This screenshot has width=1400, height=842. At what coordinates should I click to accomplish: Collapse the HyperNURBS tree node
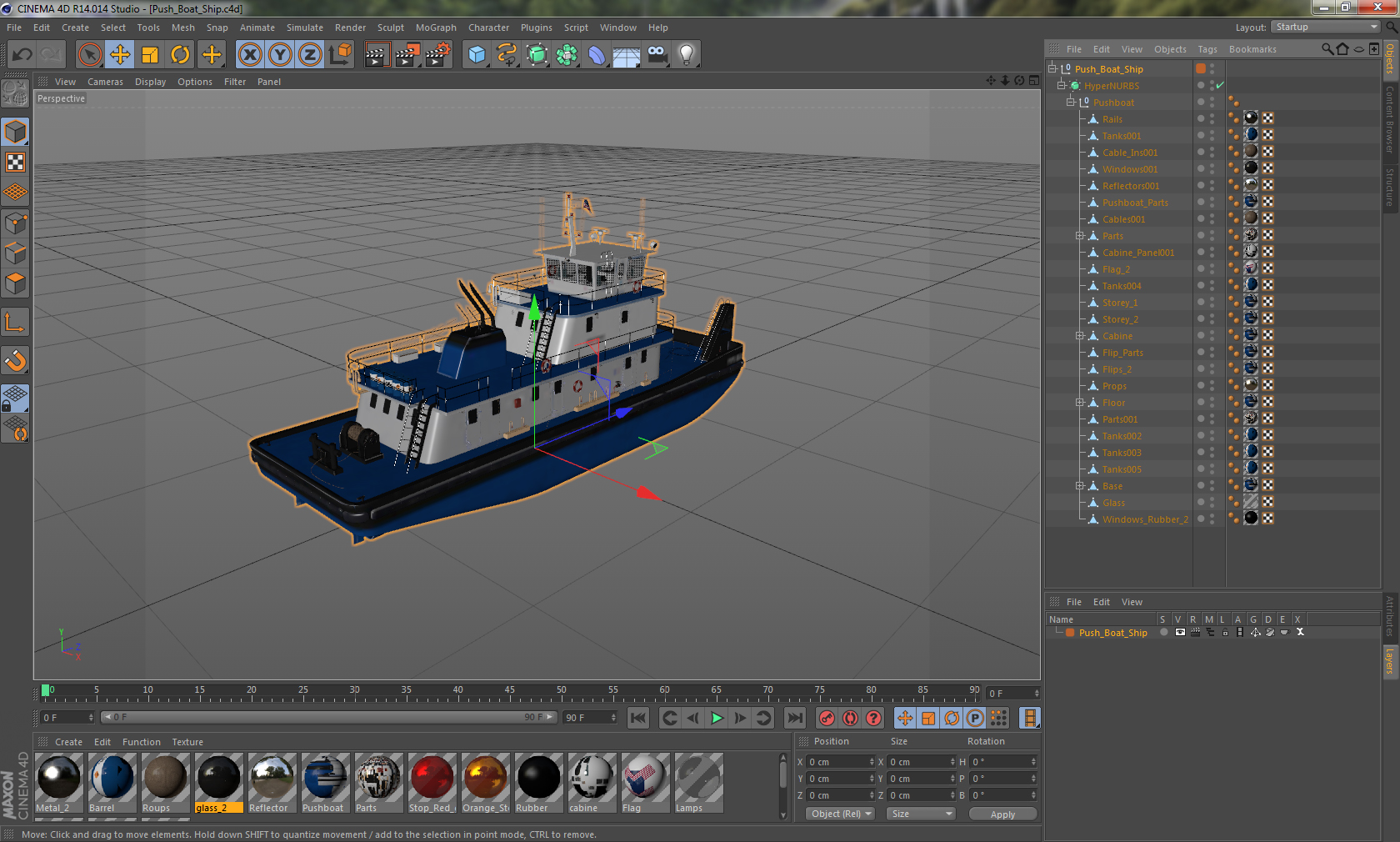(x=1062, y=85)
